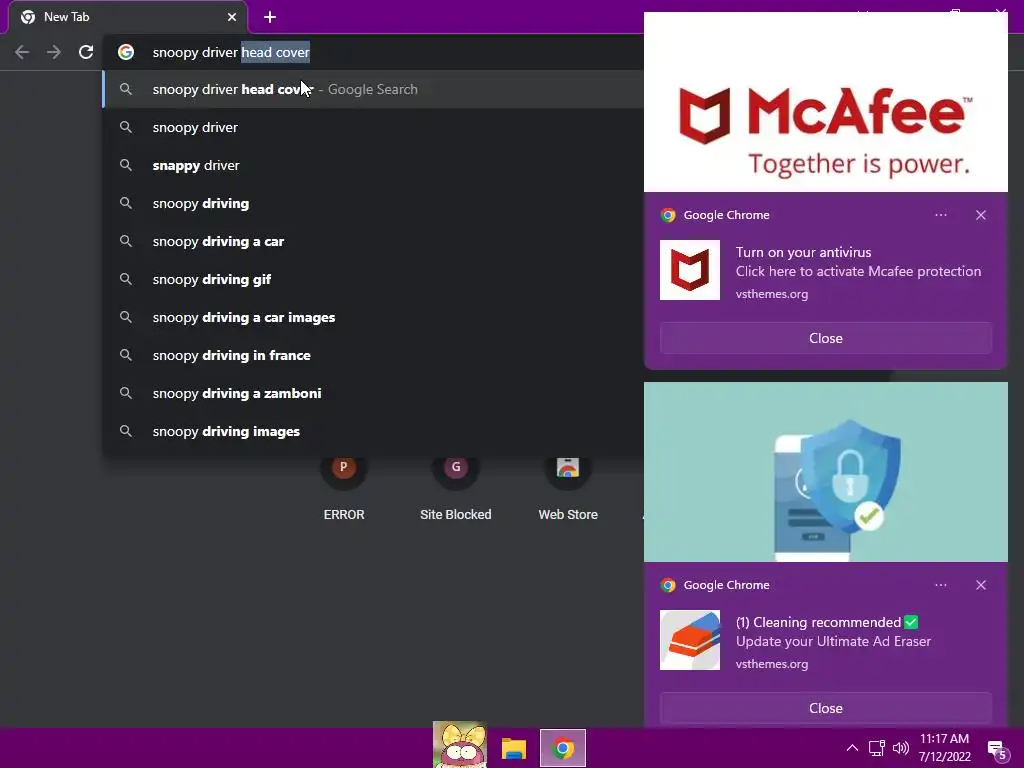Image resolution: width=1024 pixels, height=768 pixels.
Task: Click 'Turn on your antivirus' notification text
Action: tap(803, 252)
